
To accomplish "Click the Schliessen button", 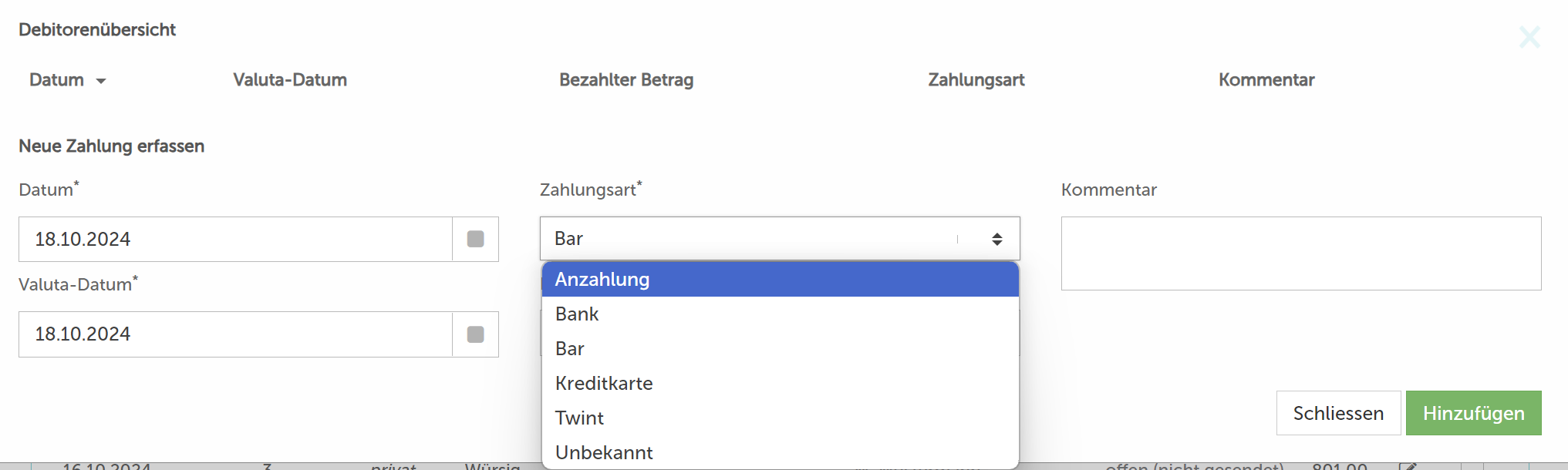I will click(x=1338, y=413).
